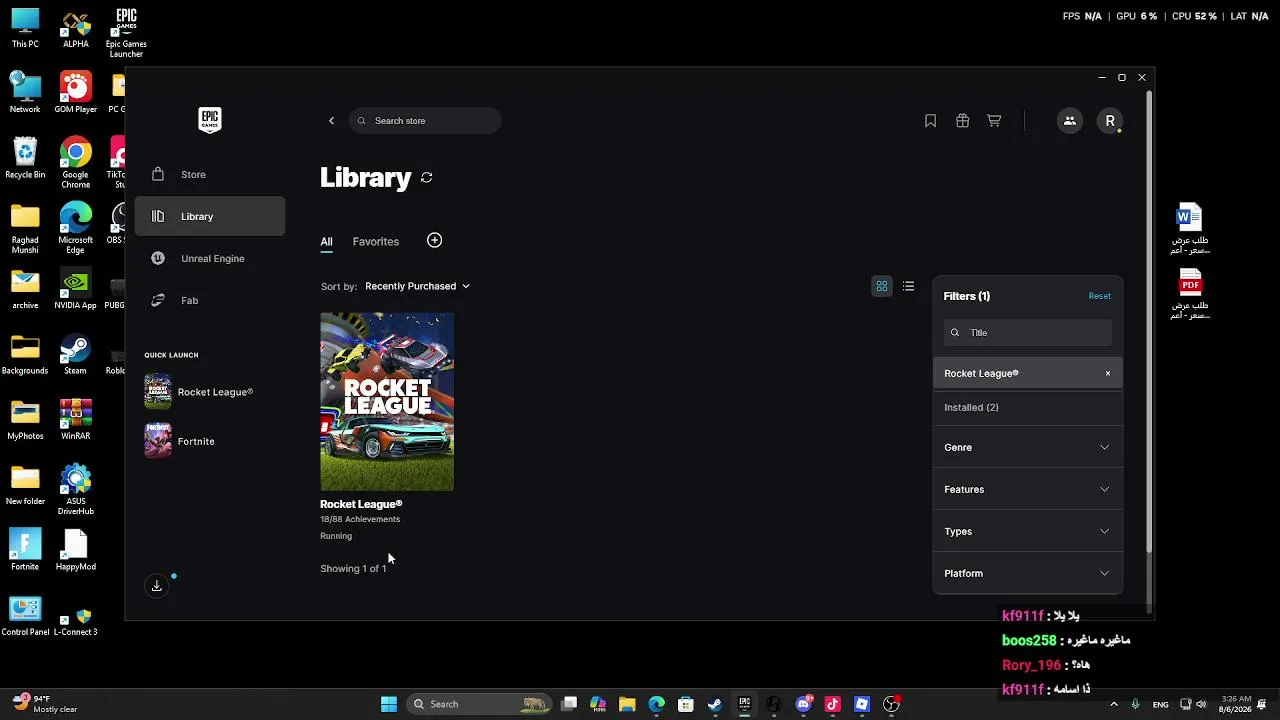Open Sort by Recently Purchased dropdown

417,286
